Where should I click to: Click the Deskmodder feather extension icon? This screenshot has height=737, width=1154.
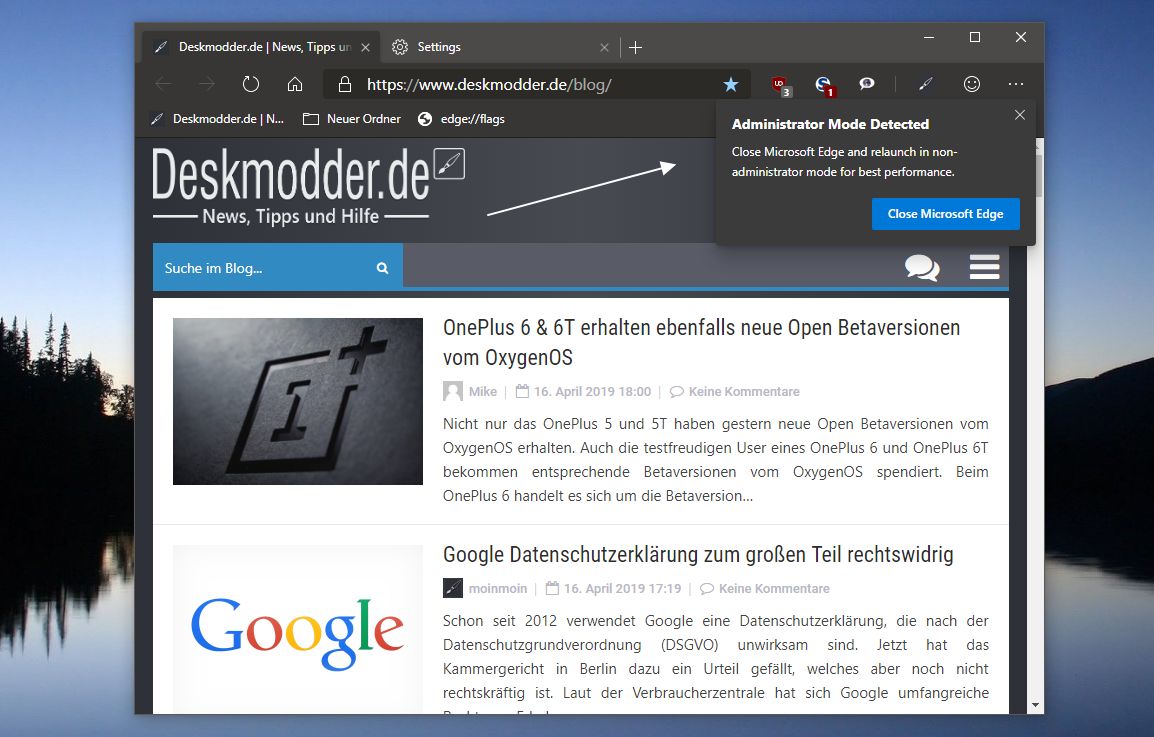(926, 84)
